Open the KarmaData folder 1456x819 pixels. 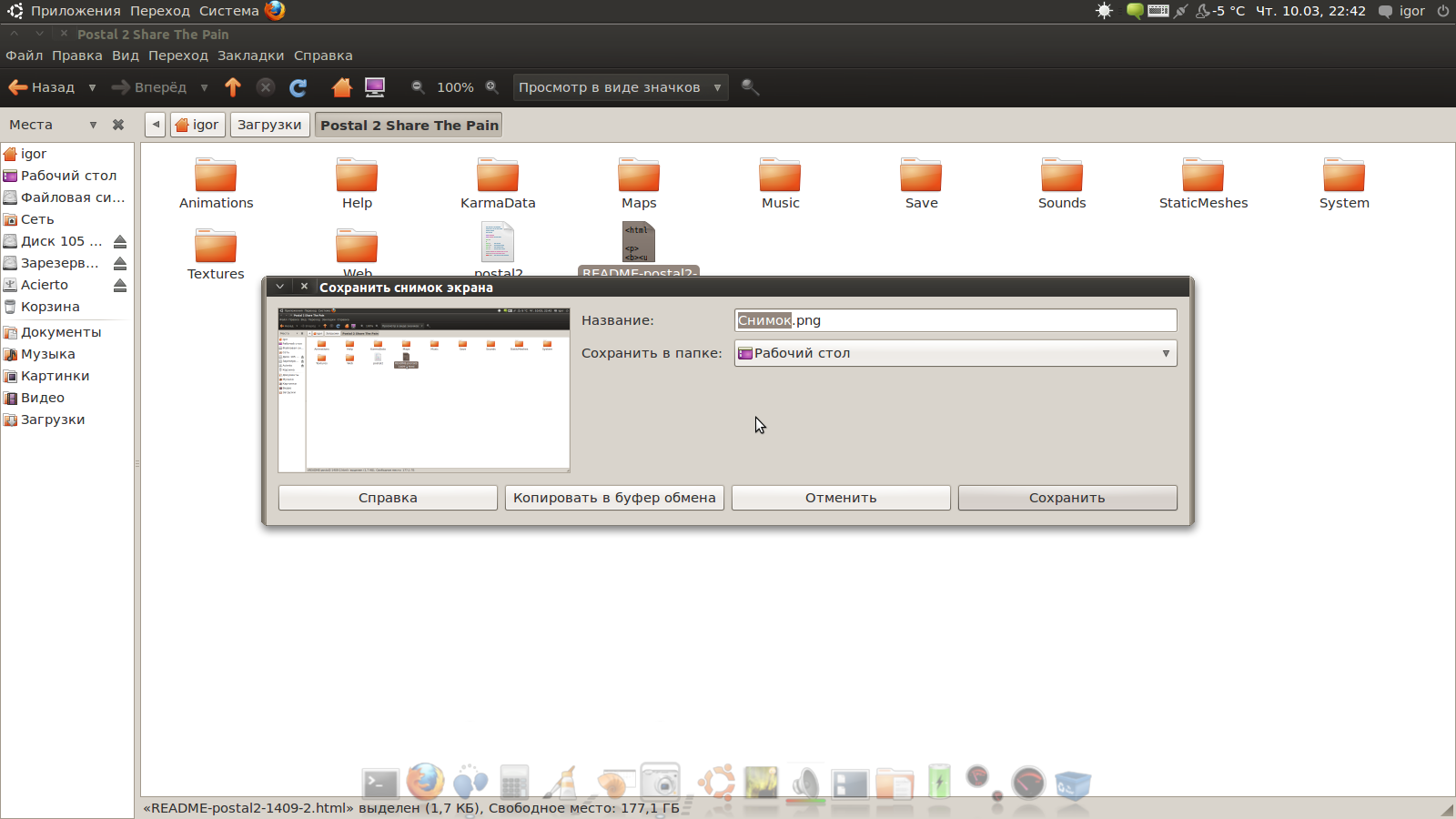pyautogui.click(x=498, y=183)
